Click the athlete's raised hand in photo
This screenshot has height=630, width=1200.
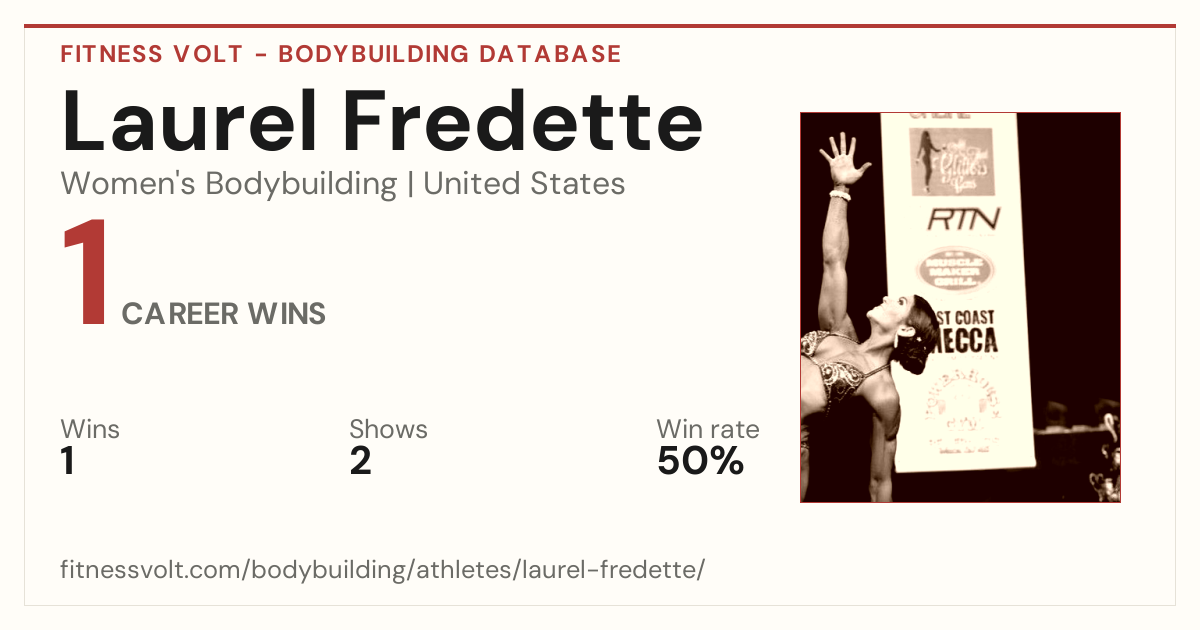click(843, 160)
